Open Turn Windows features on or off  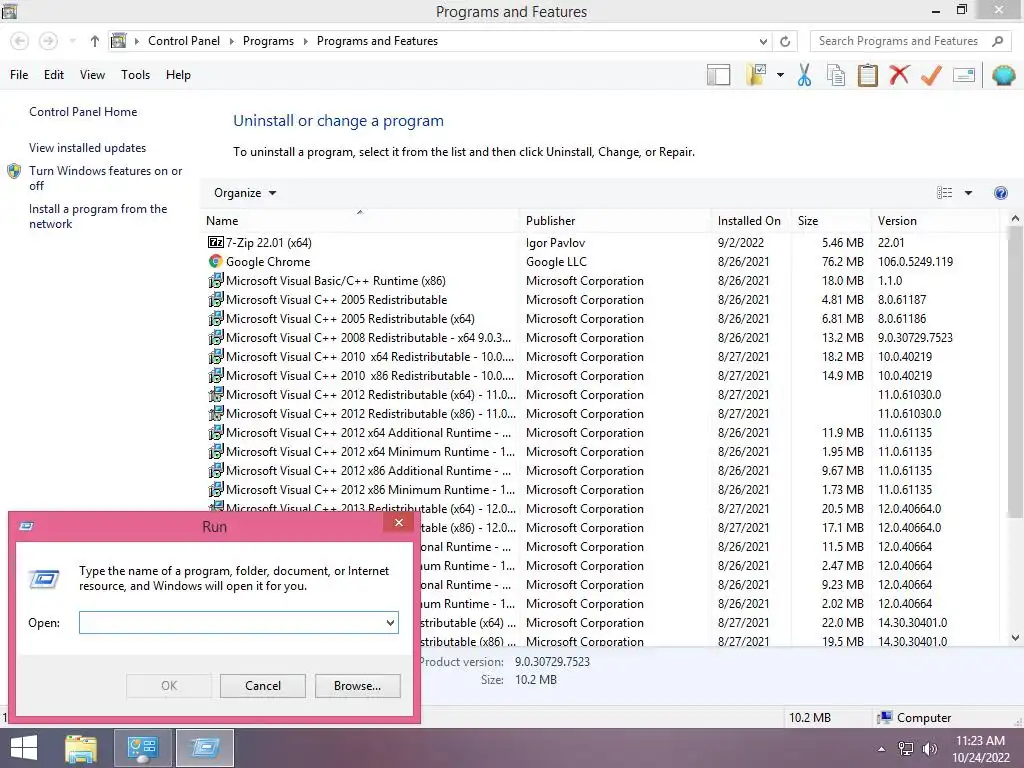click(x=105, y=178)
